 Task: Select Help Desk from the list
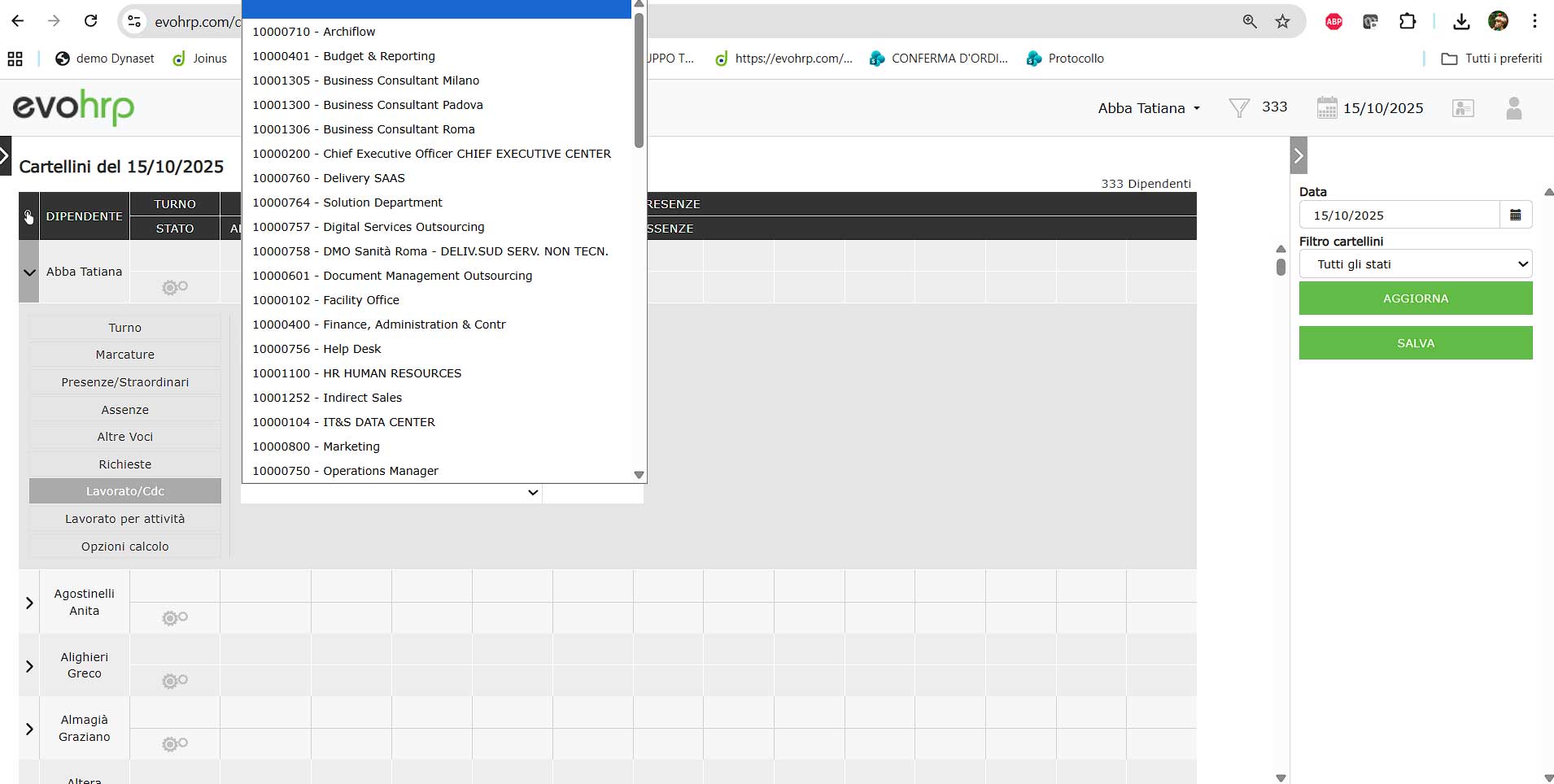(x=351, y=349)
